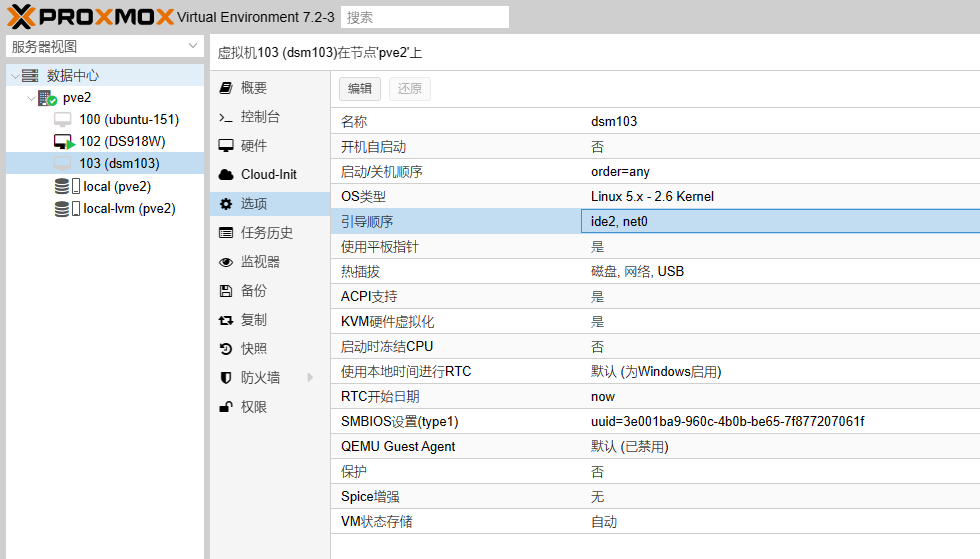Click the 数据中心 datacenter icon
The width and height of the screenshot is (980, 559).
30,76
